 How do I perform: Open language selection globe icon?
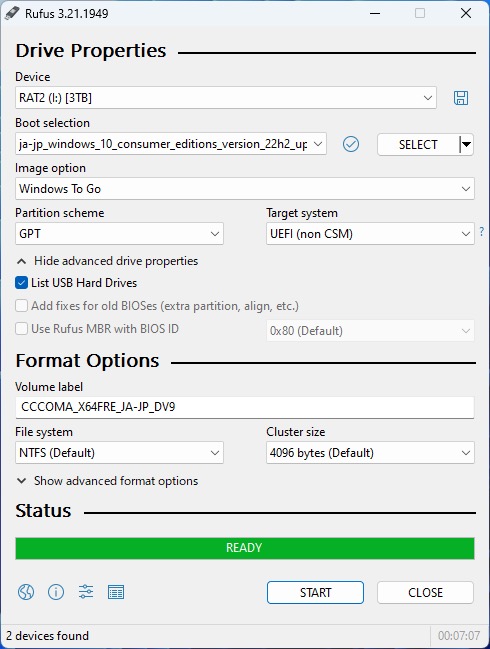[26, 592]
